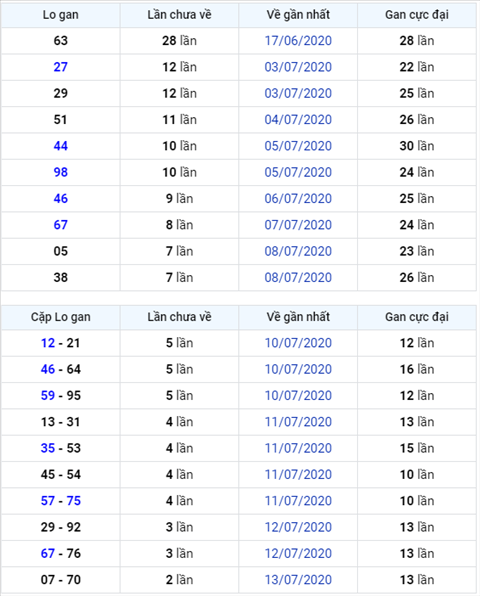Click 10/07/2020 in the 12 - 21 row
The height and width of the screenshot is (596, 480).
tap(298, 343)
